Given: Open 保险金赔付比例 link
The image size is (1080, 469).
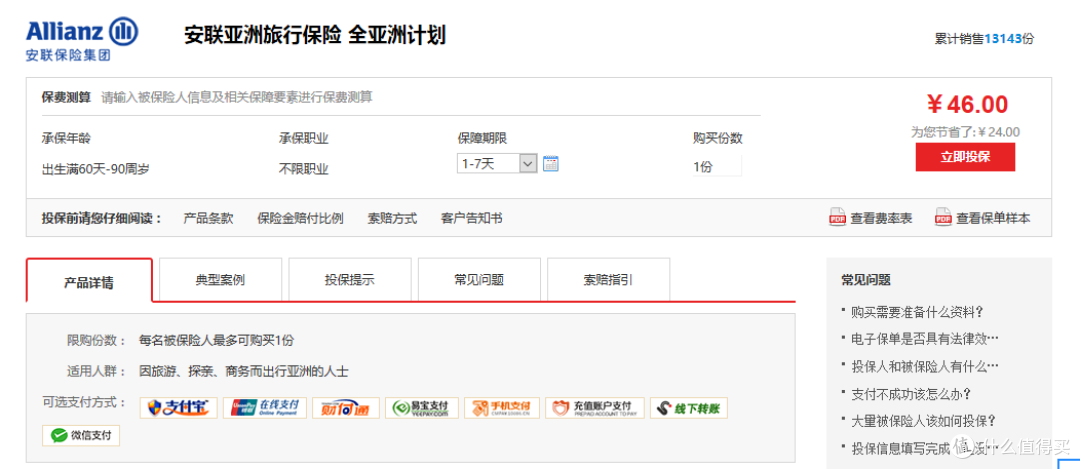Looking at the screenshot, I should (x=300, y=218).
